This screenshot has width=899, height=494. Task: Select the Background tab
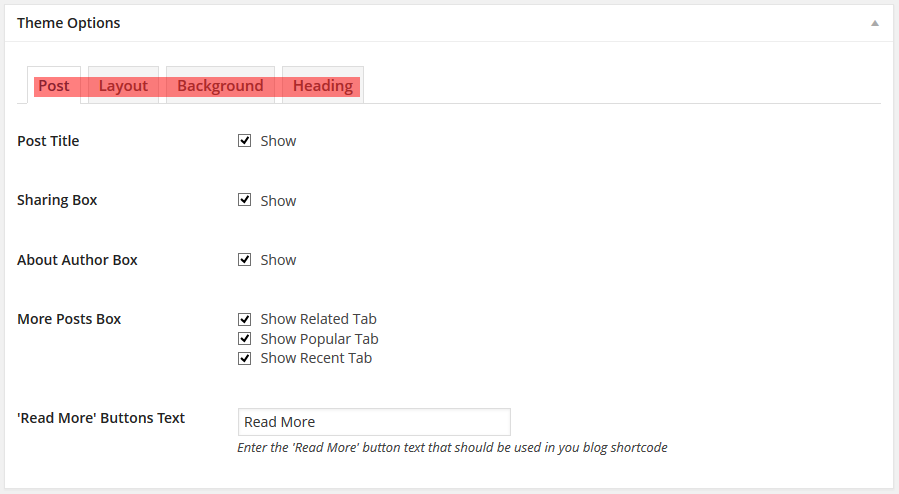220,86
